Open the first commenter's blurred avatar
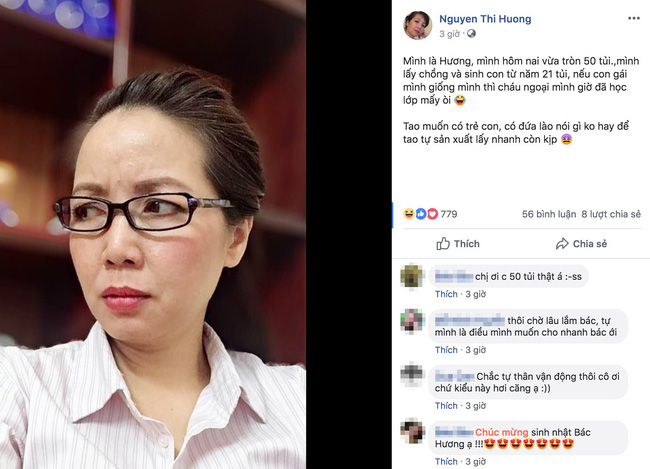 tap(412, 276)
